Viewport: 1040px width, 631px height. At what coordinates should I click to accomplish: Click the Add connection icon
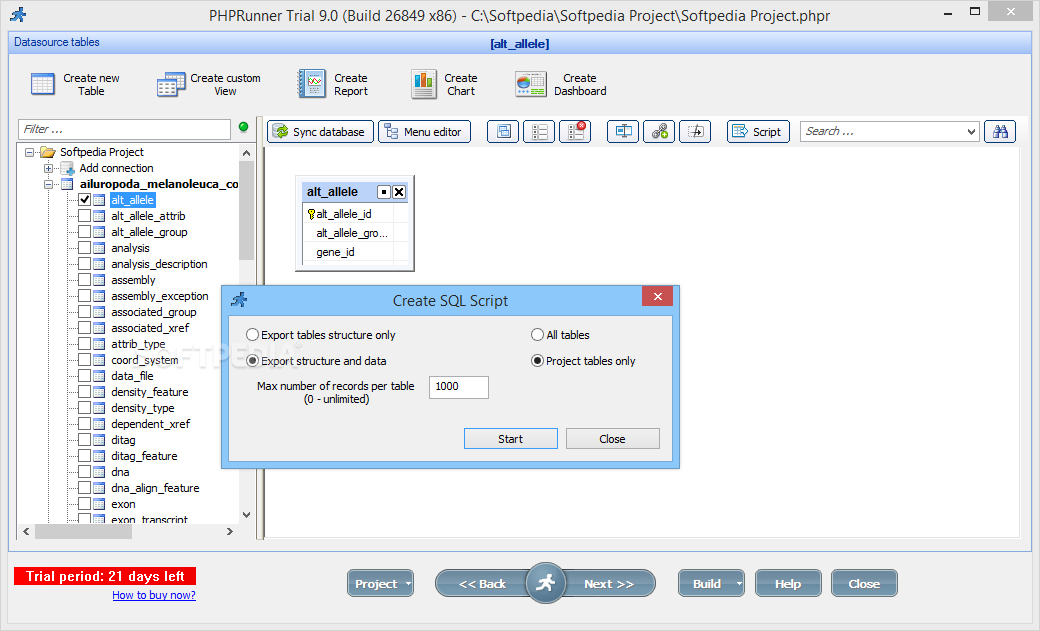[68, 168]
